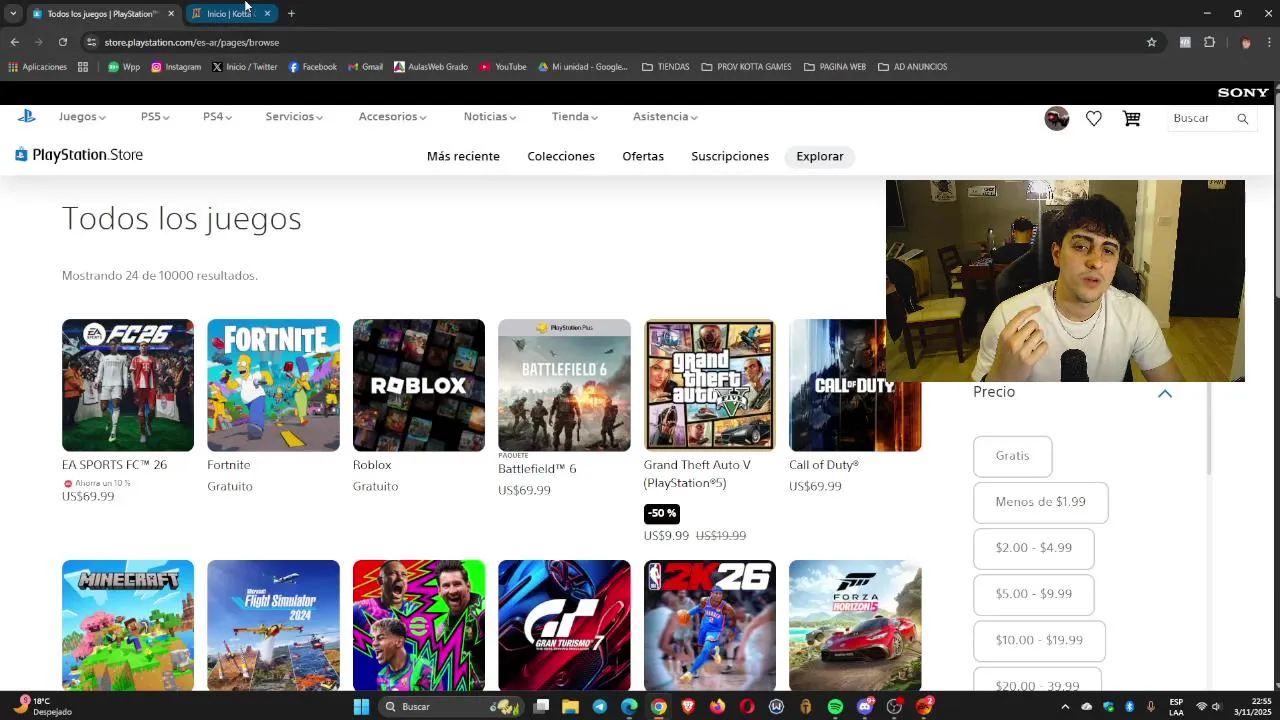Click the search magnifier icon
1280x720 pixels.
[x=1243, y=118]
